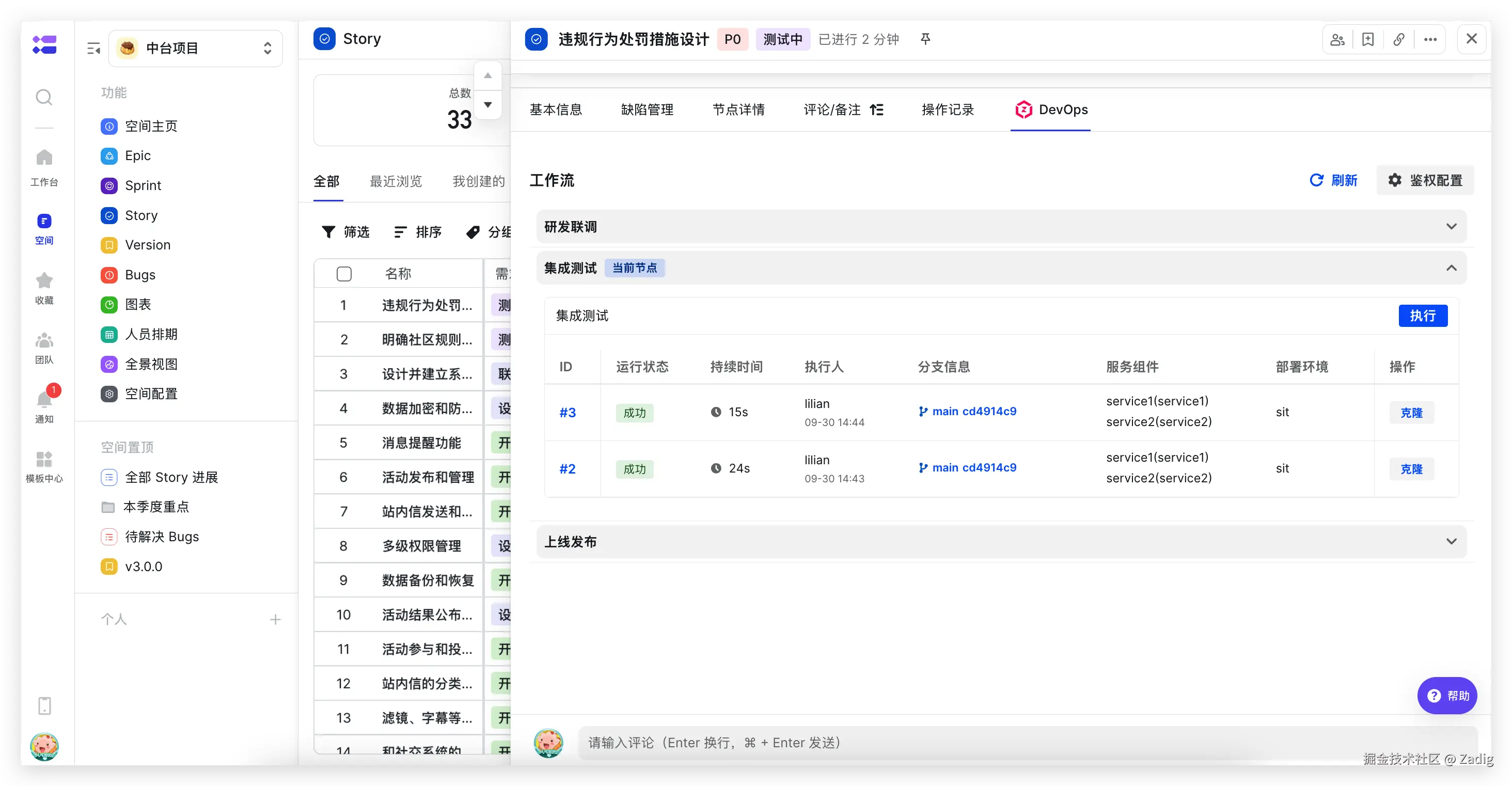Click the copy link icon in header
The image size is (1512, 786).
1399,39
